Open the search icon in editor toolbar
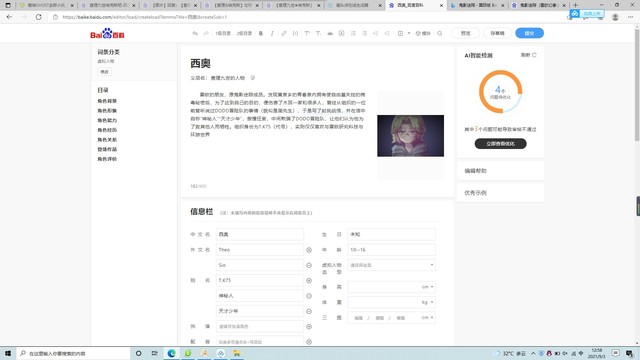The image size is (640, 360). pyautogui.click(x=440, y=33)
